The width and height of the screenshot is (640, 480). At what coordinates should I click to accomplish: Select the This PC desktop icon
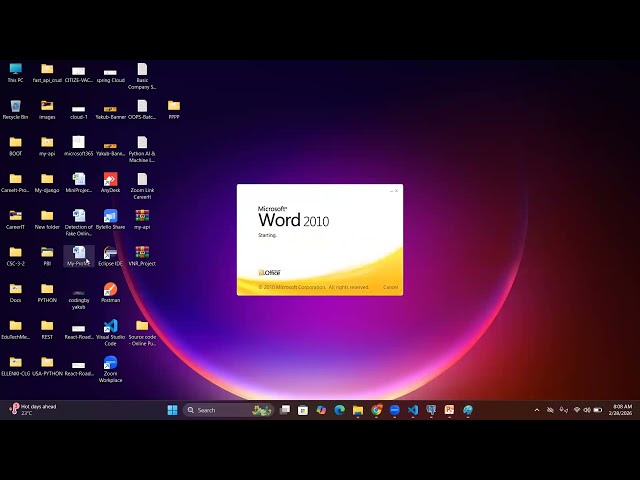(x=16, y=73)
